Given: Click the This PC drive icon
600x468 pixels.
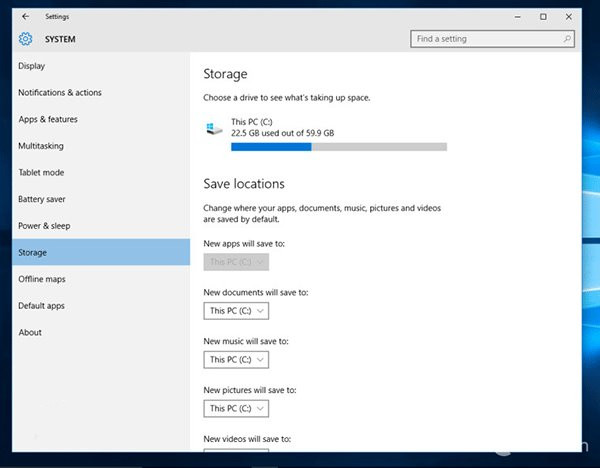Looking at the screenshot, I should point(213,128).
